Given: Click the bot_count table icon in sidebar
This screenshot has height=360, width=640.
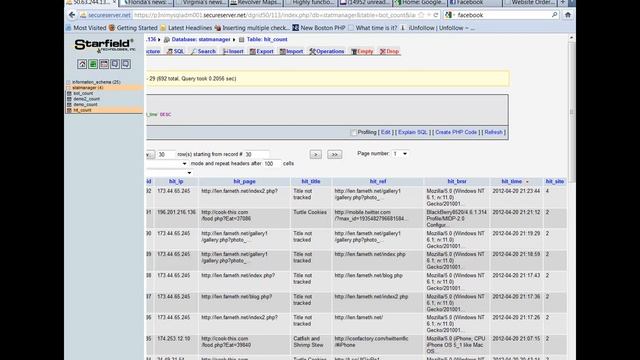Looking at the screenshot, I should point(69,93).
